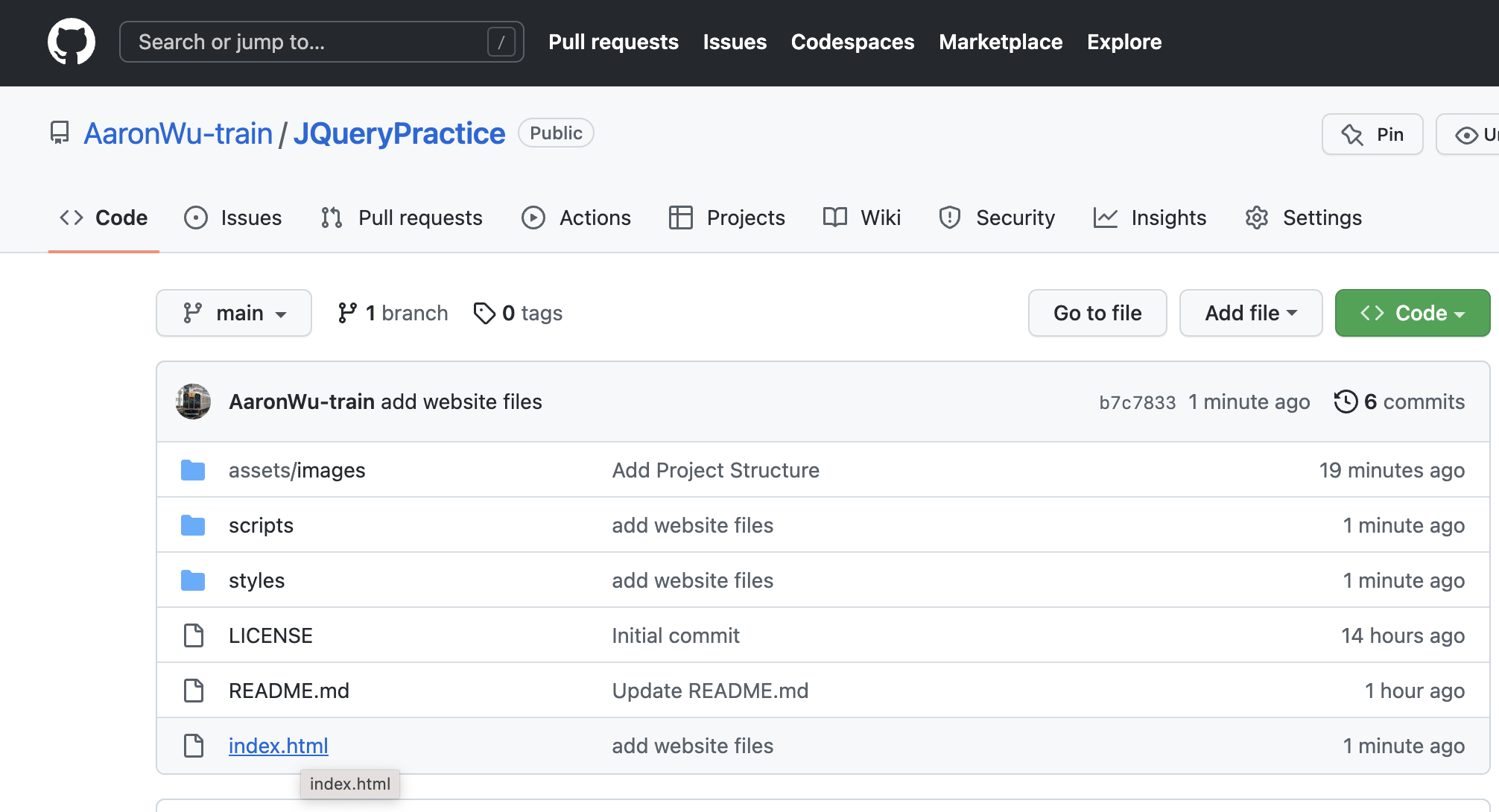This screenshot has height=812, width=1499.
Task: Expand the Add file dropdown
Action: [1251, 313]
